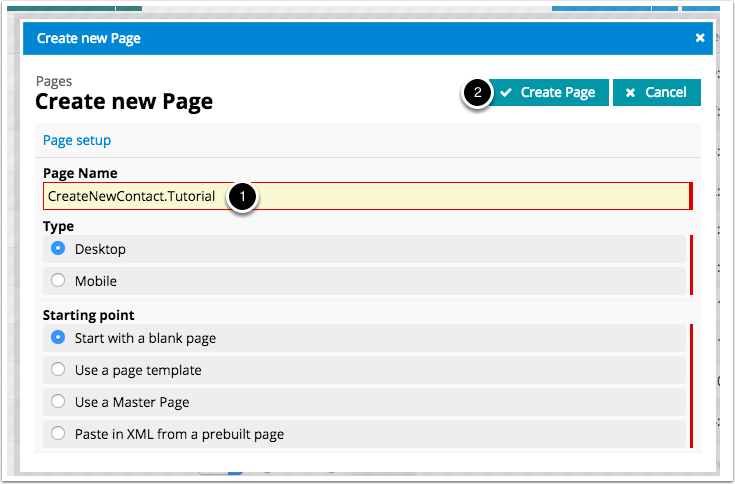Open the Page setup tab
This screenshot has height=484, width=735.
click(77, 141)
